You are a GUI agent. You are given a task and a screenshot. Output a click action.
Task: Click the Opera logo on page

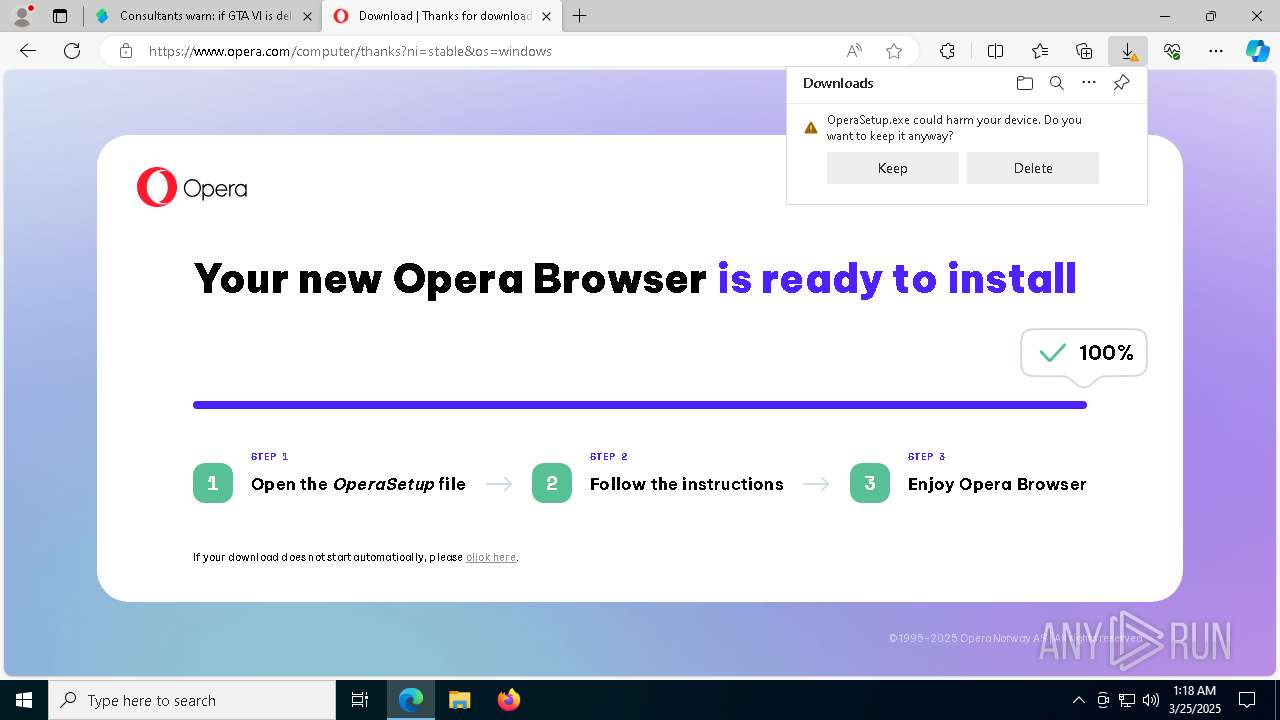click(192, 188)
